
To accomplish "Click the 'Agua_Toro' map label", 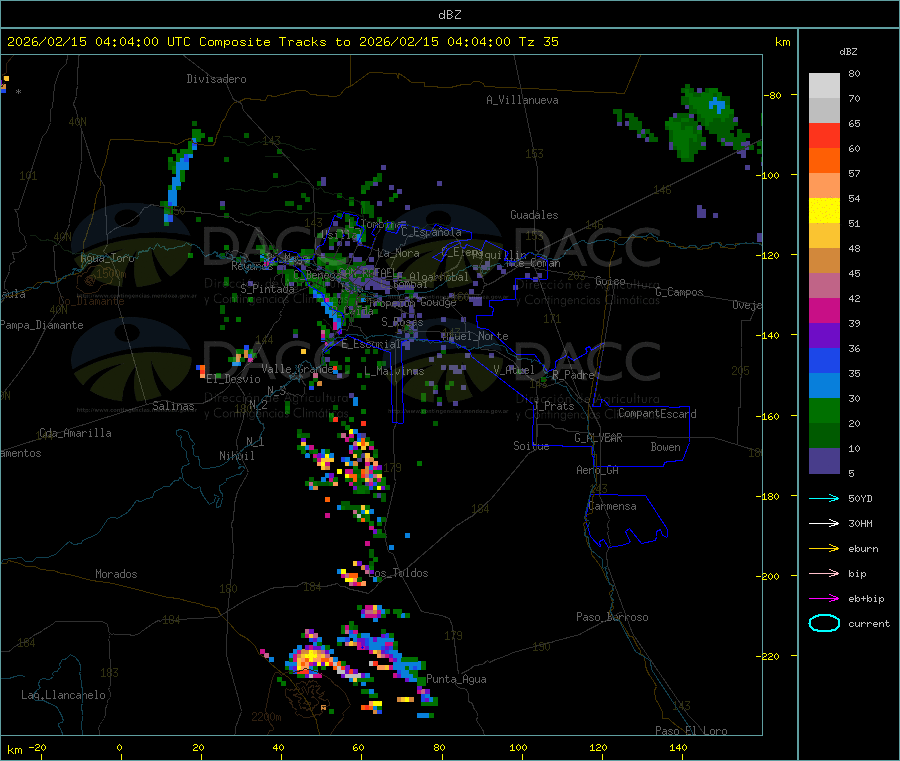I will coord(107,258).
